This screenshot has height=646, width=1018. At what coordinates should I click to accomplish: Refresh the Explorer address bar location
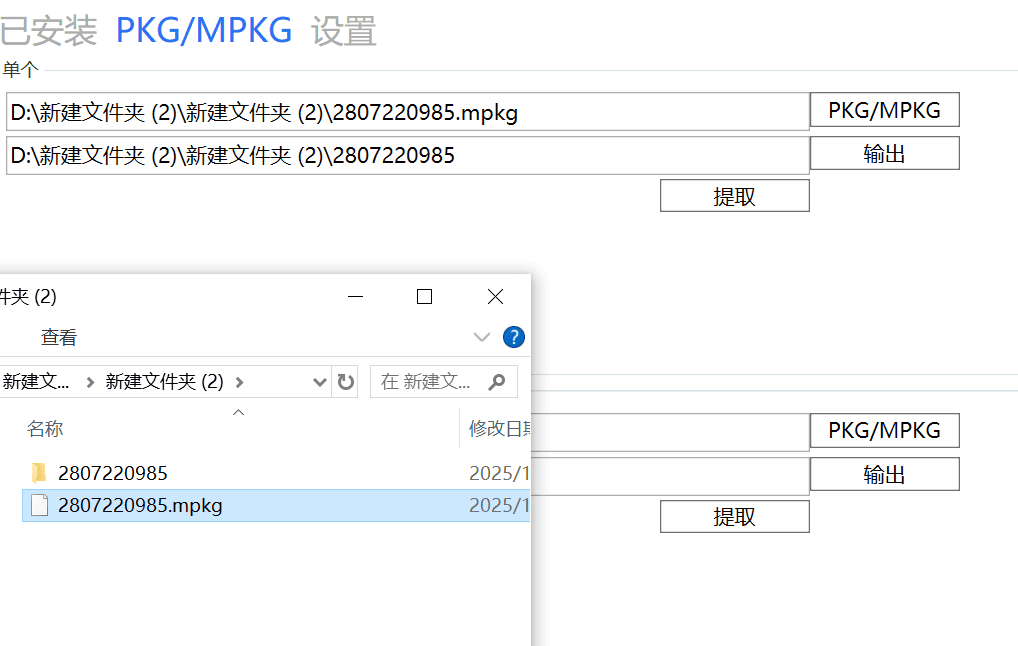tap(346, 382)
